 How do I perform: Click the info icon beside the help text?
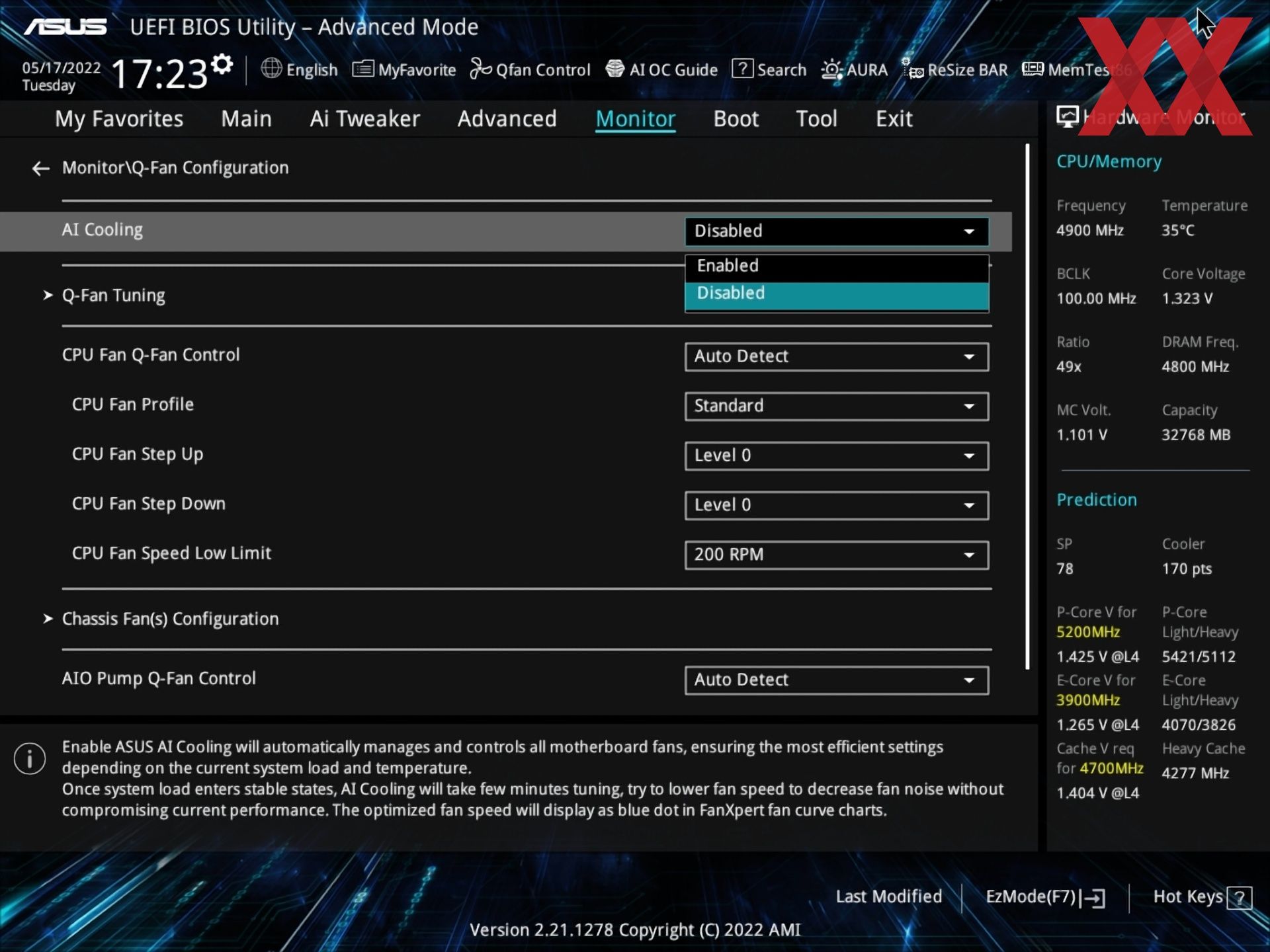tap(30, 758)
